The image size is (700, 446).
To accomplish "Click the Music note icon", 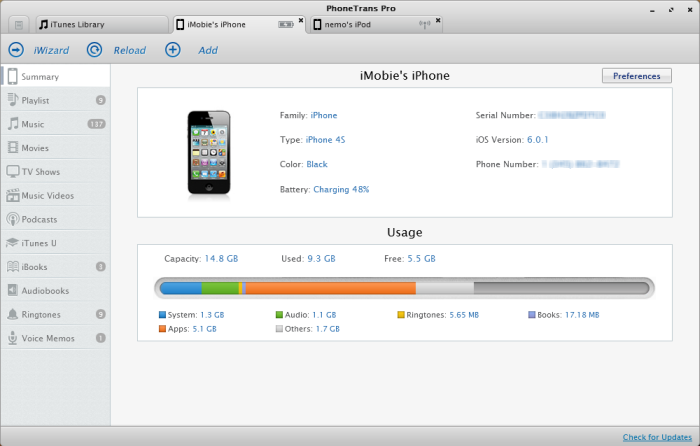I will [13, 124].
